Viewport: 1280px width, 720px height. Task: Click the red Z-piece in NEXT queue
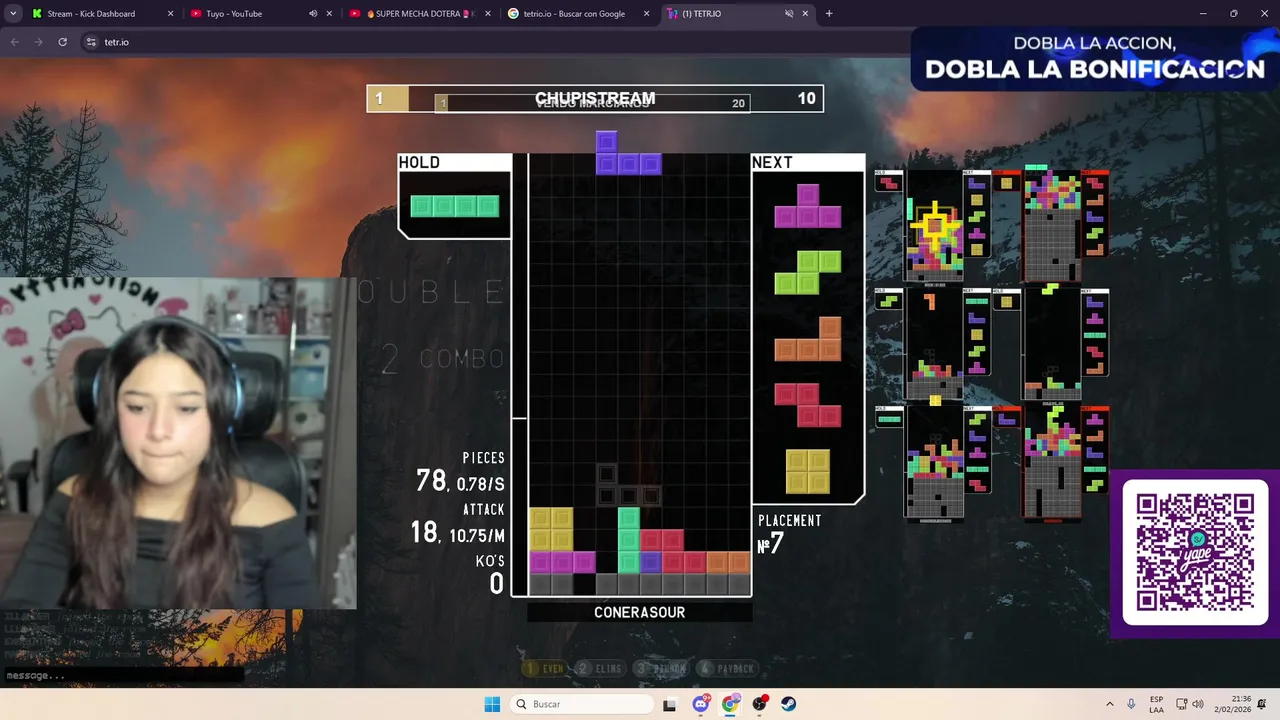(807, 405)
